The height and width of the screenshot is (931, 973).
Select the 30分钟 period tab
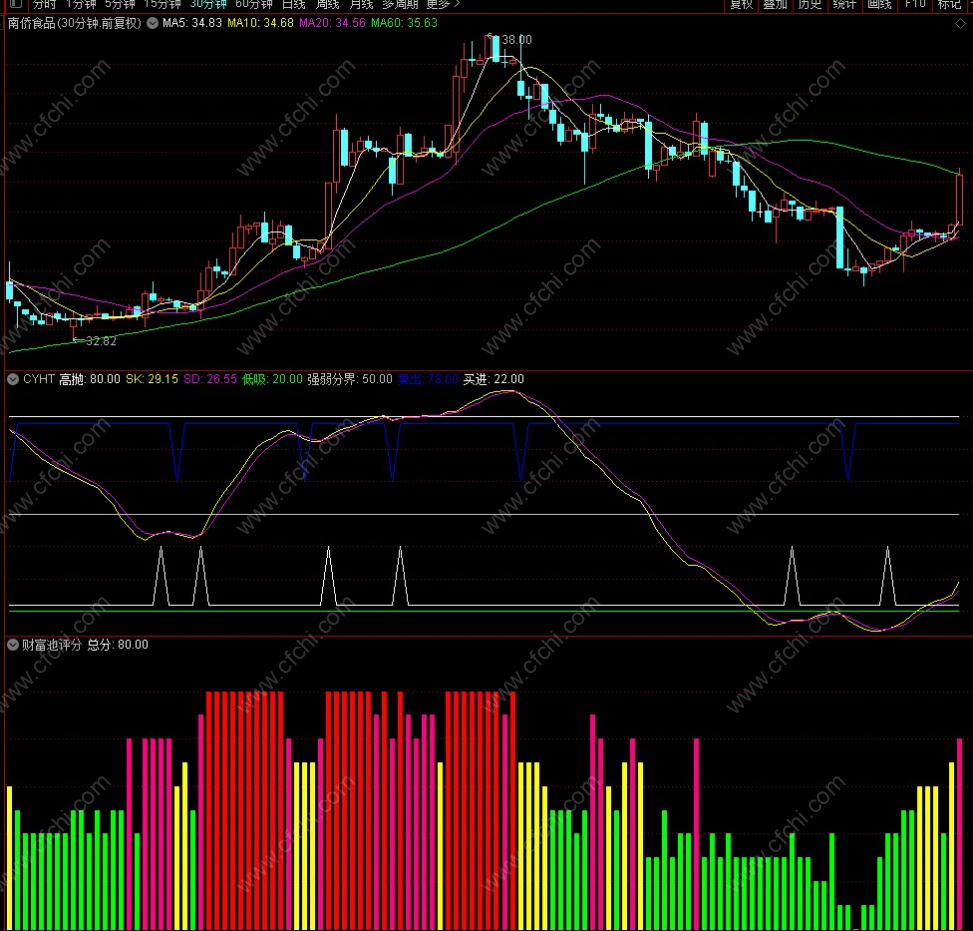208,4
